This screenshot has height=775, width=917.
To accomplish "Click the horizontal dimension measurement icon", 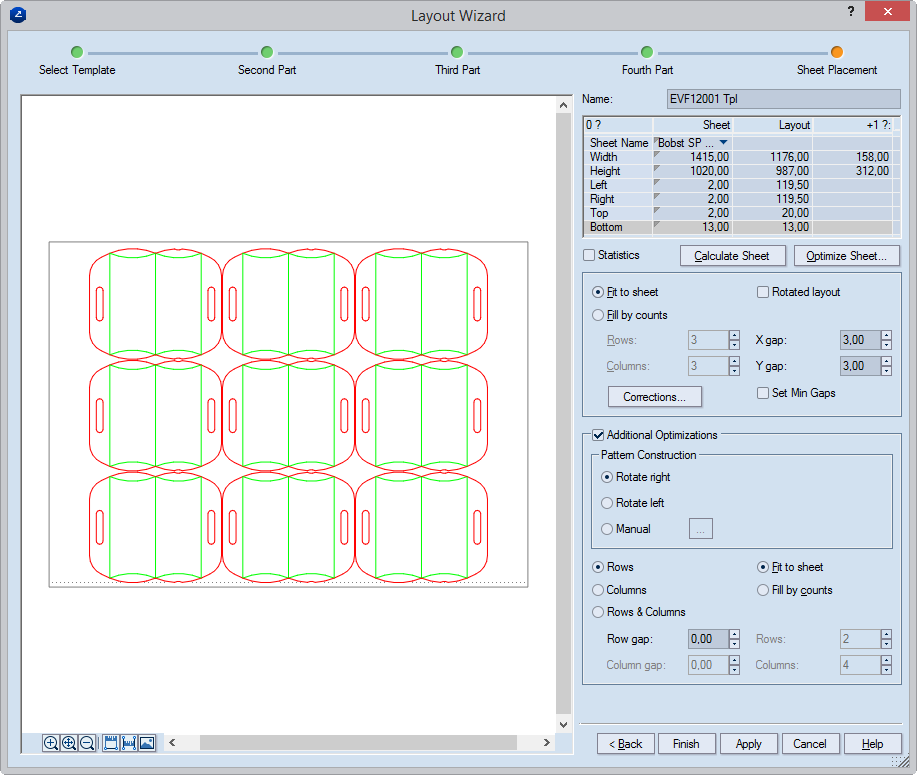I will (x=129, y=743).
